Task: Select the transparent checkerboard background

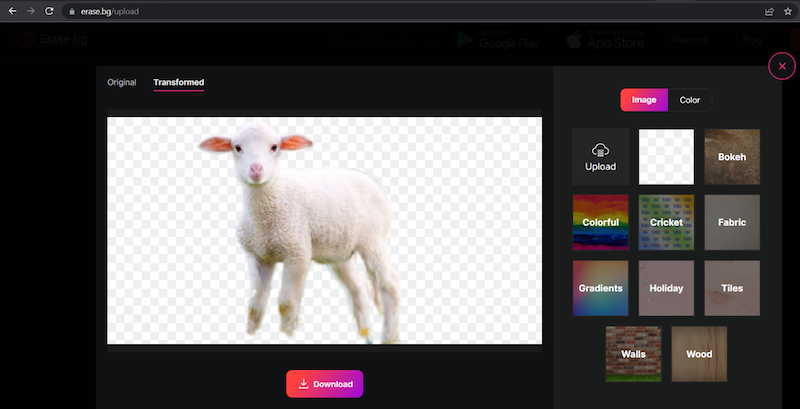Action: [x=666, y=157]
